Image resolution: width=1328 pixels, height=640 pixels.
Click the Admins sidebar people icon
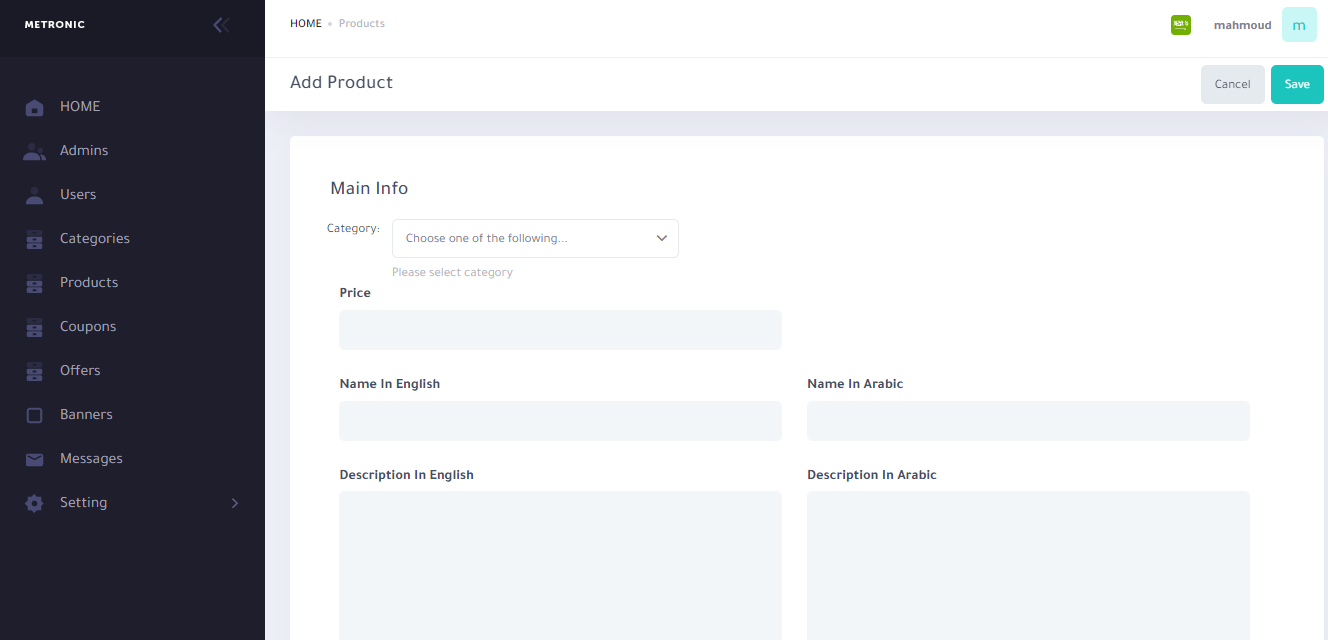click(x=34, y=151)
